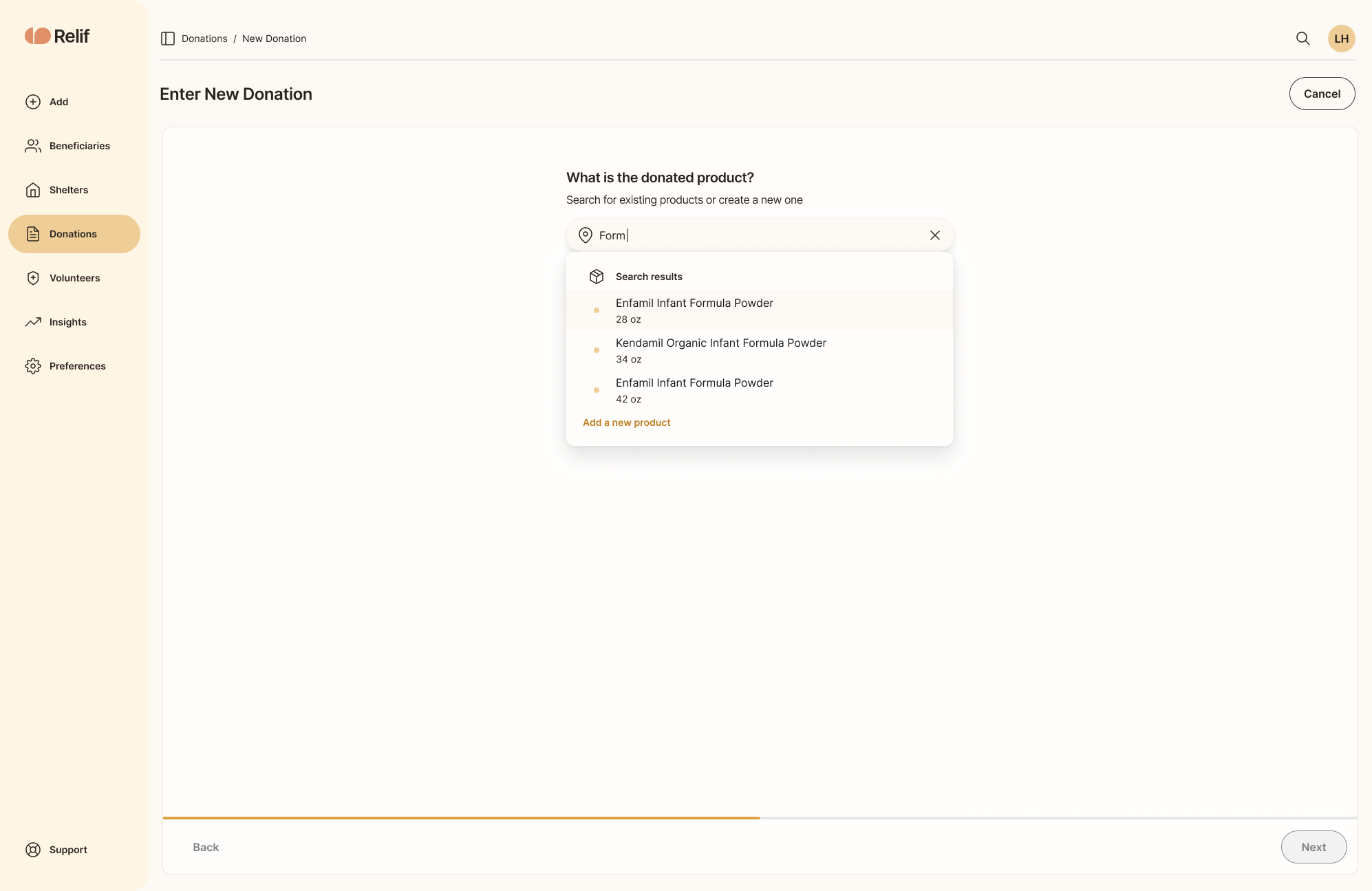Toggle the sidebar panel icon
This screenshot has width=1372, height=891.
(x=168, y=39)
